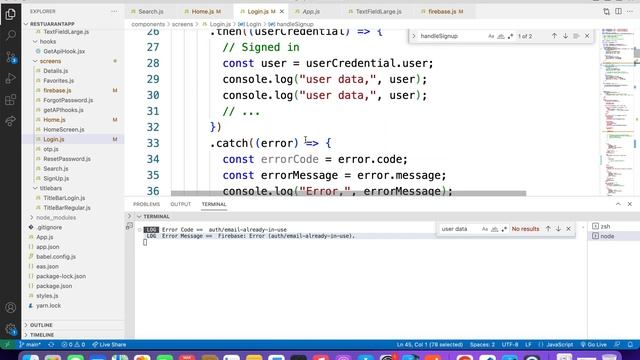Image resolution: width=640 pixels, height=360 pixels.
Task: Toggle whole word in terminal find
Action: click(494, 229)
